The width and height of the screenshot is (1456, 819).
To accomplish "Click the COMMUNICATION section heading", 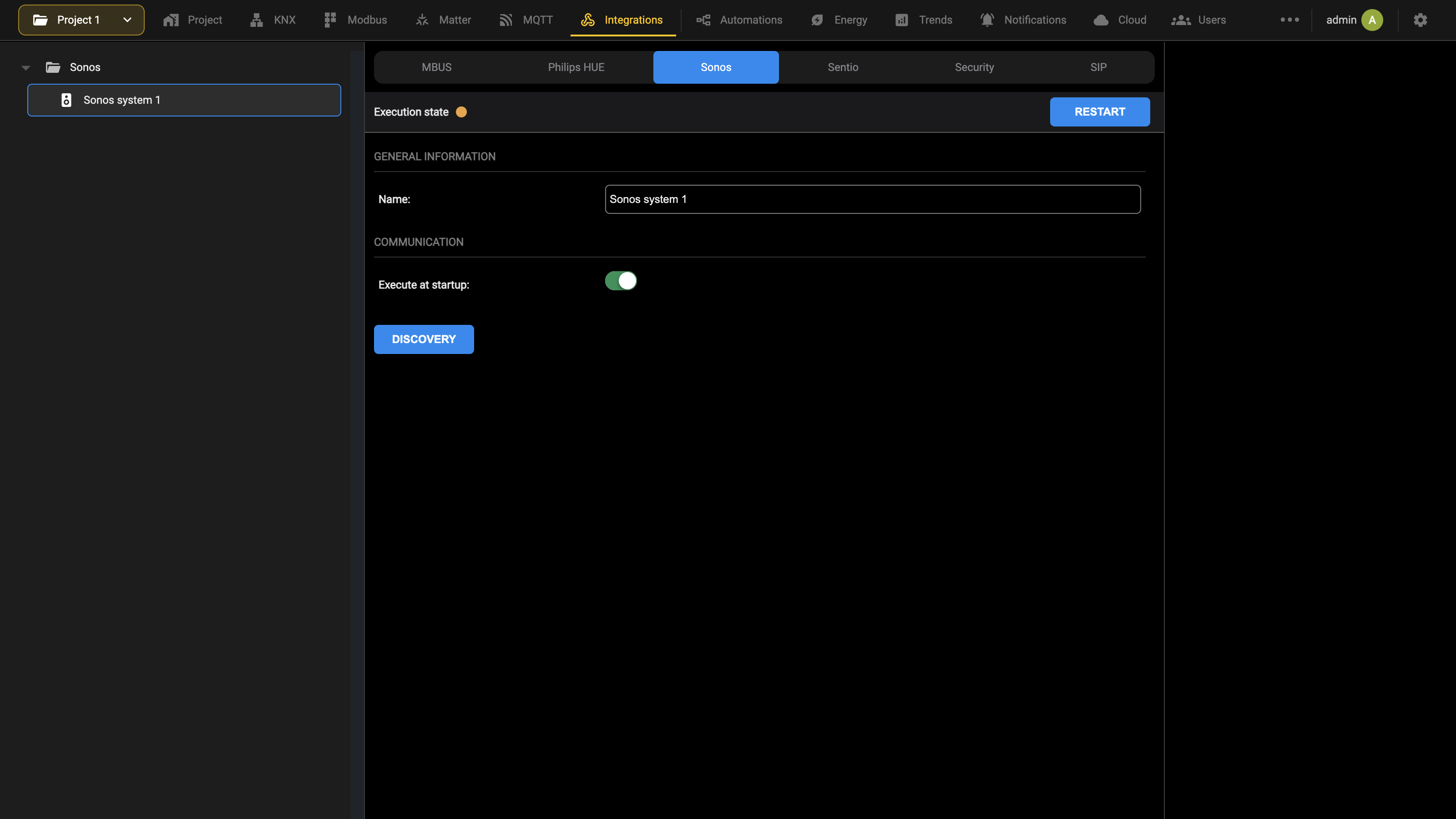I will pyautogui.click(x=418, y=242).
